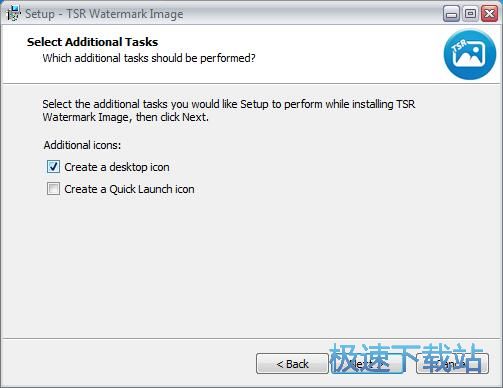The width and height of the screenshot is (503, 388).
Task: Click the 'Additional icons:' group label
Action: click(x=82, y=145)
